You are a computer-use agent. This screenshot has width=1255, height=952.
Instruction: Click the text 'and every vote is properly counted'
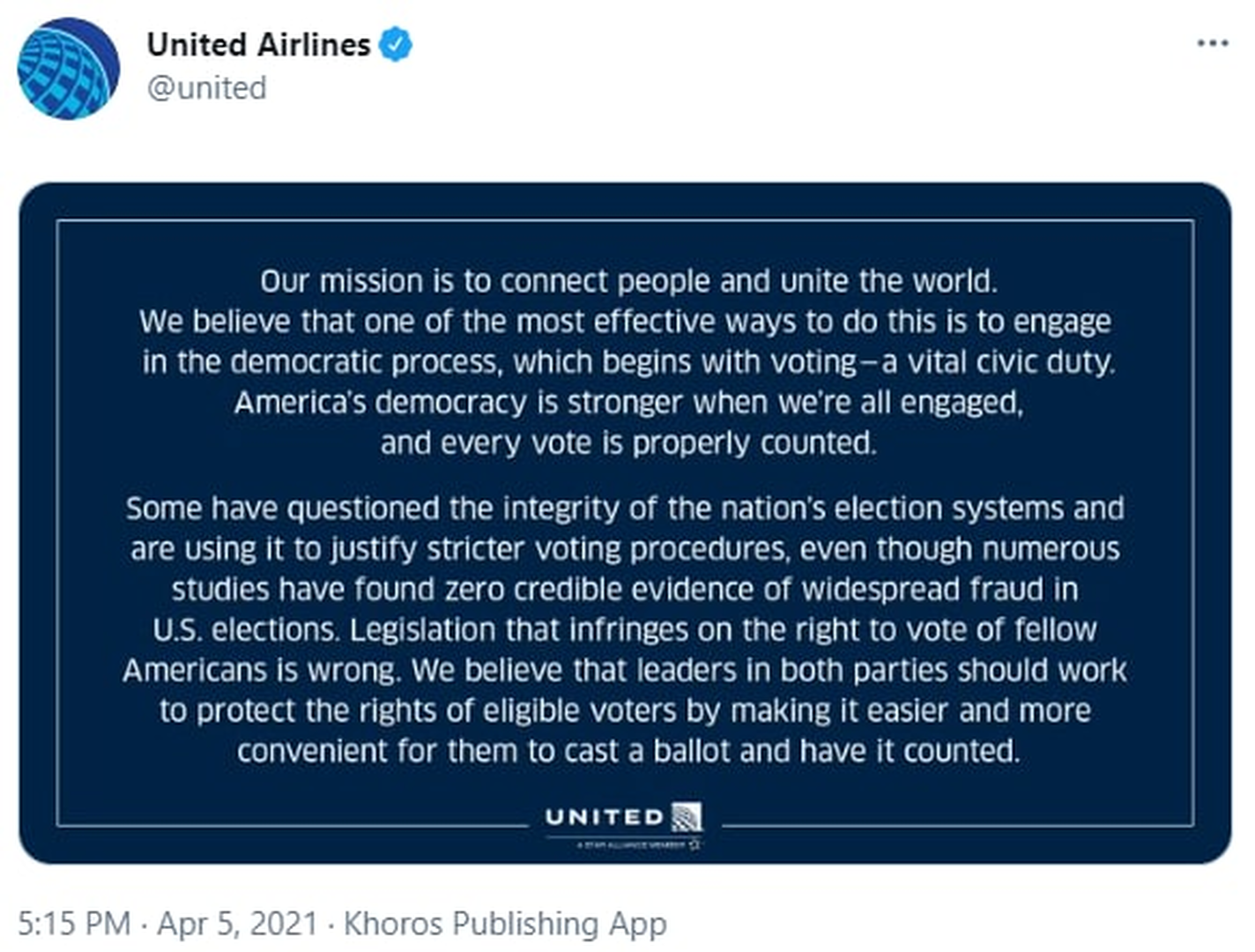tap(627, 443)
